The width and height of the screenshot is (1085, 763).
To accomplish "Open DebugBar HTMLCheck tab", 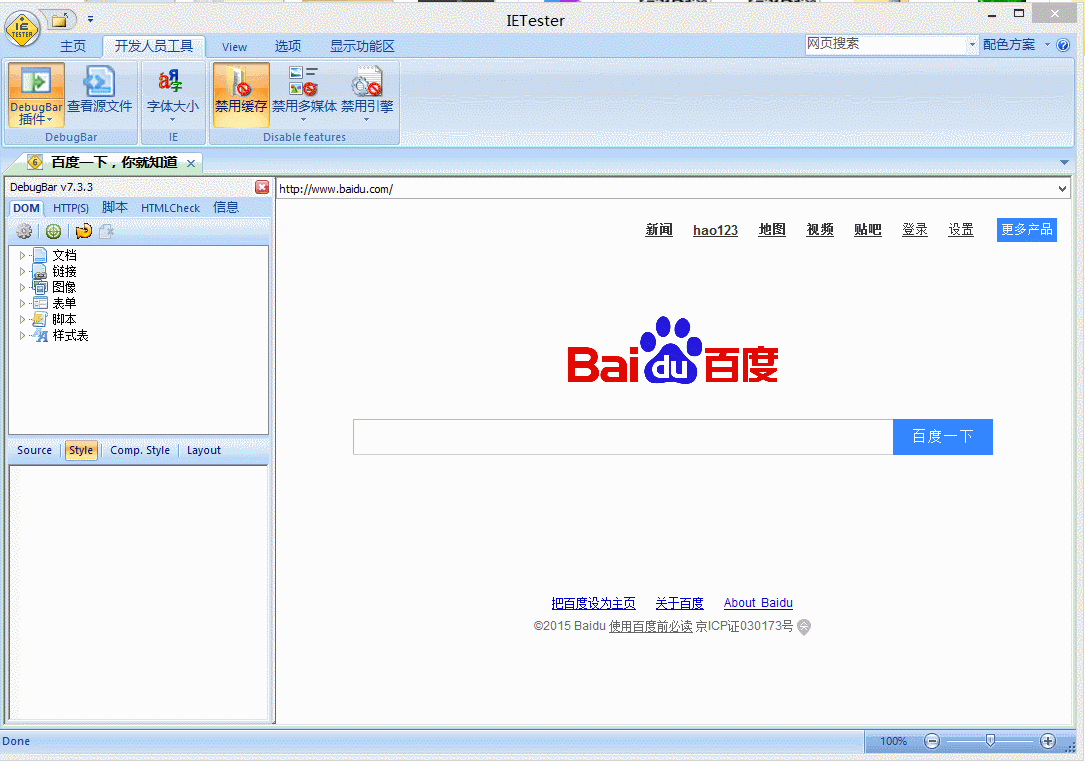I will point(170,208).
